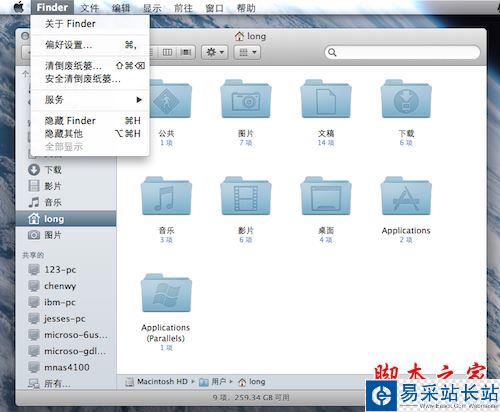Select shared computer ibm-pc
Screen dimensions: 500x412
coord(67,302)
